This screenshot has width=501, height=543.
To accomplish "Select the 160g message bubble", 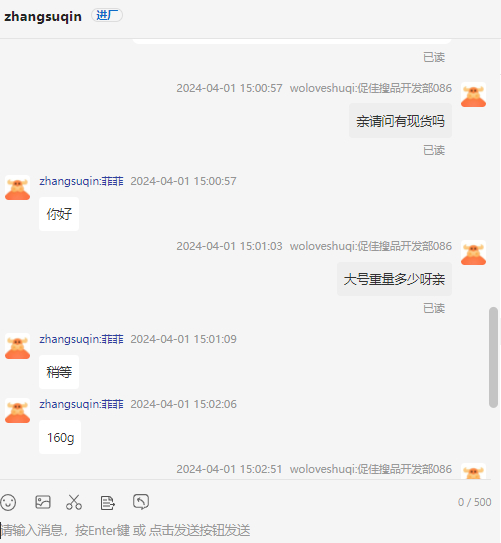I will click(x=60, y=437).
